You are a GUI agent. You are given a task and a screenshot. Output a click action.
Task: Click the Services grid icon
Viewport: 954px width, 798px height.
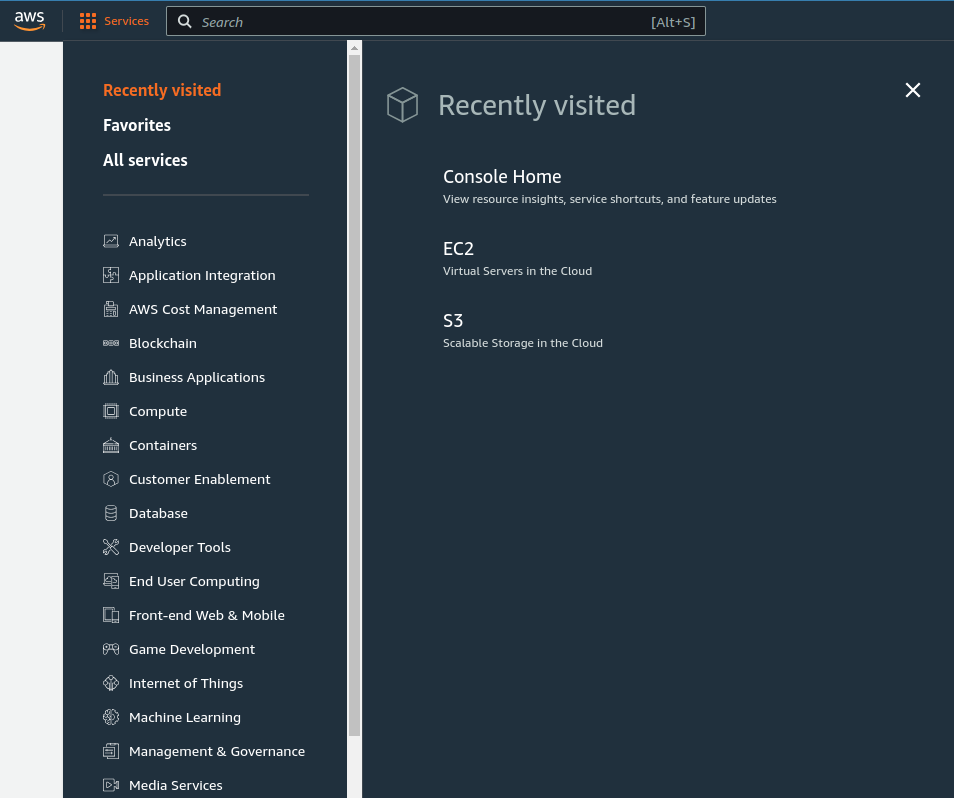(x=88, y=21)
